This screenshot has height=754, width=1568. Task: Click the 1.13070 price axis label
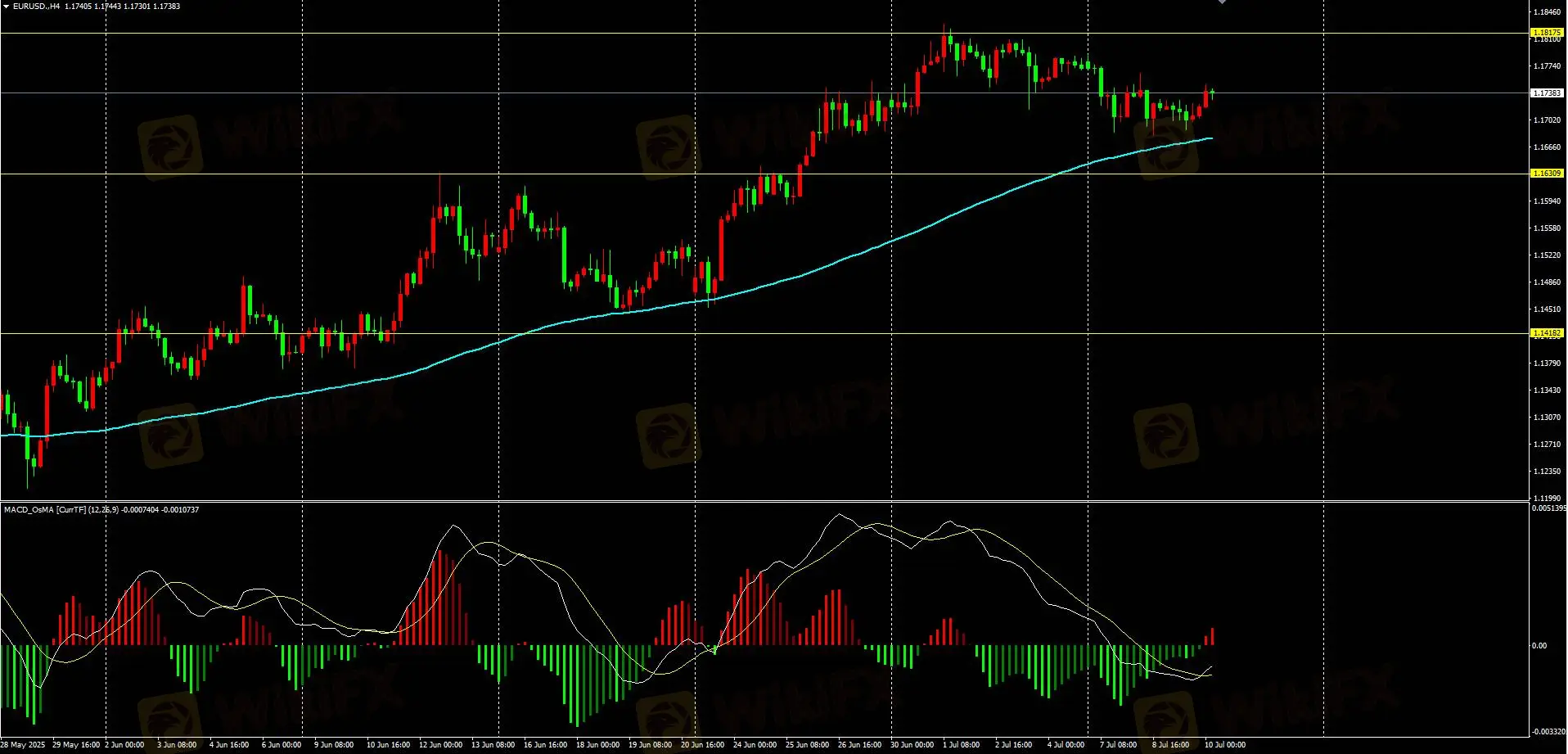click(x=1547, y=418)
